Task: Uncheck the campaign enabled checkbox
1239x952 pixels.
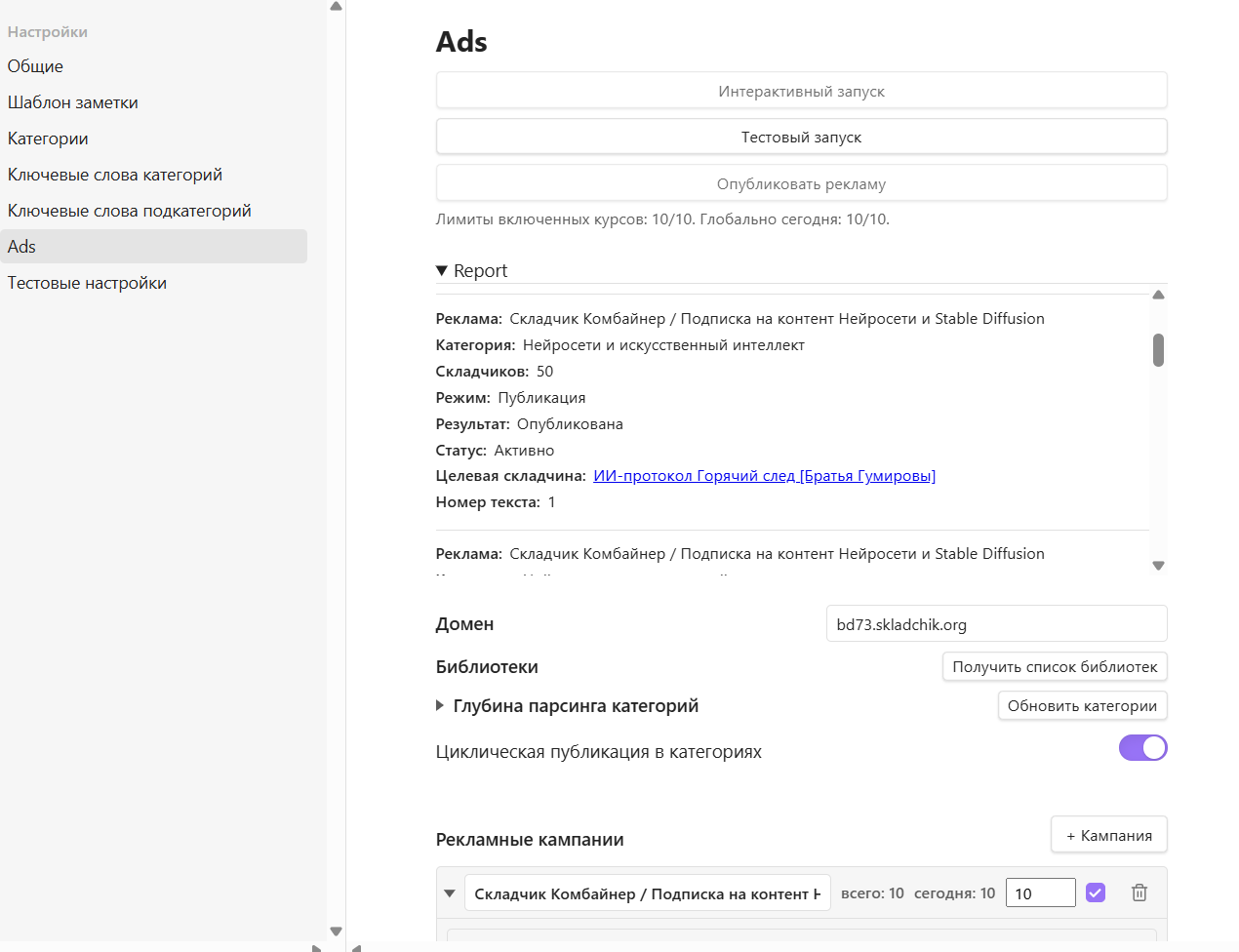Action: pyautogui.click(x=1096, y=892)
